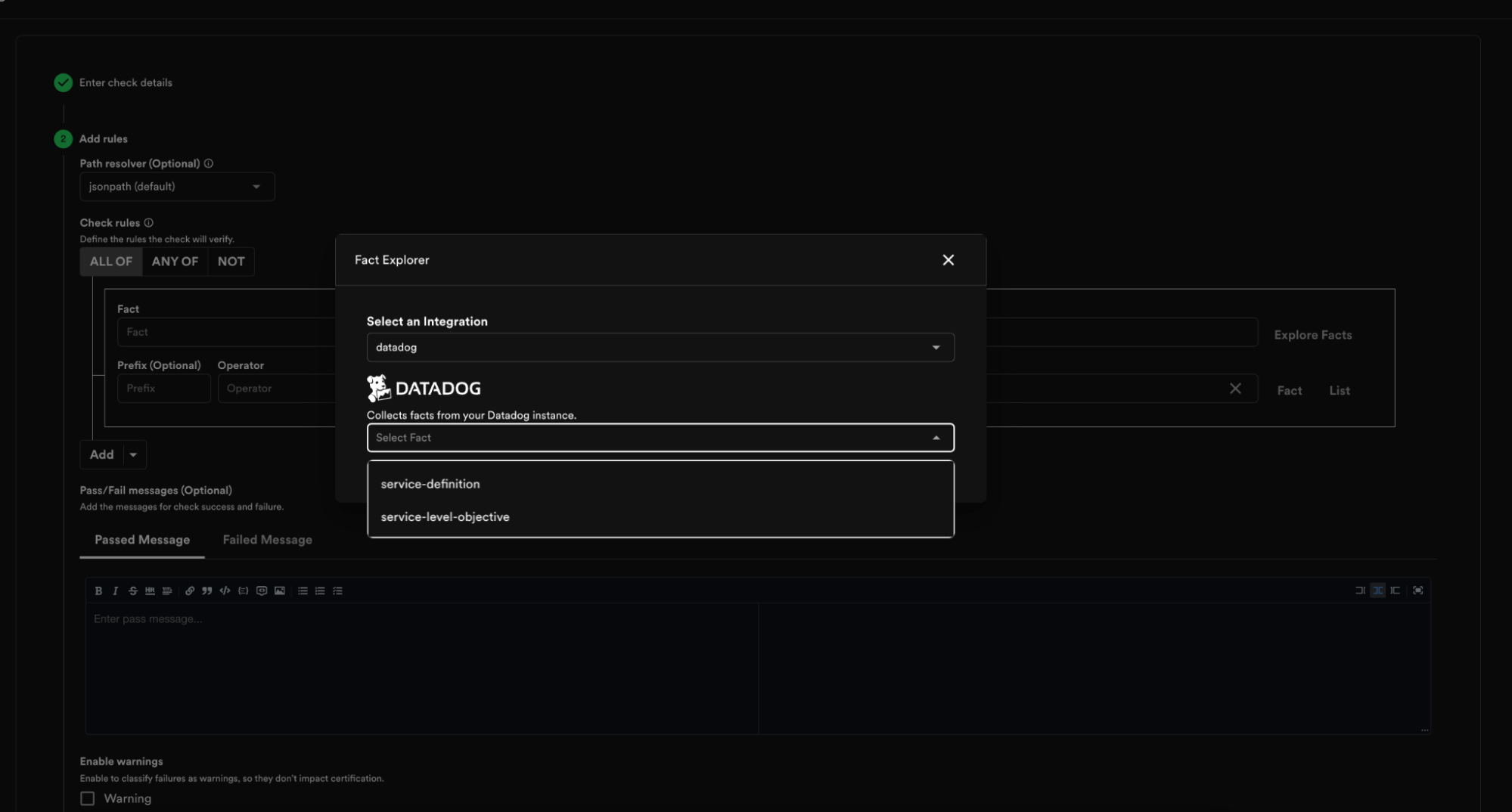
Task: Switch editor to preview-only pane view
Action: pos(1396,590)
